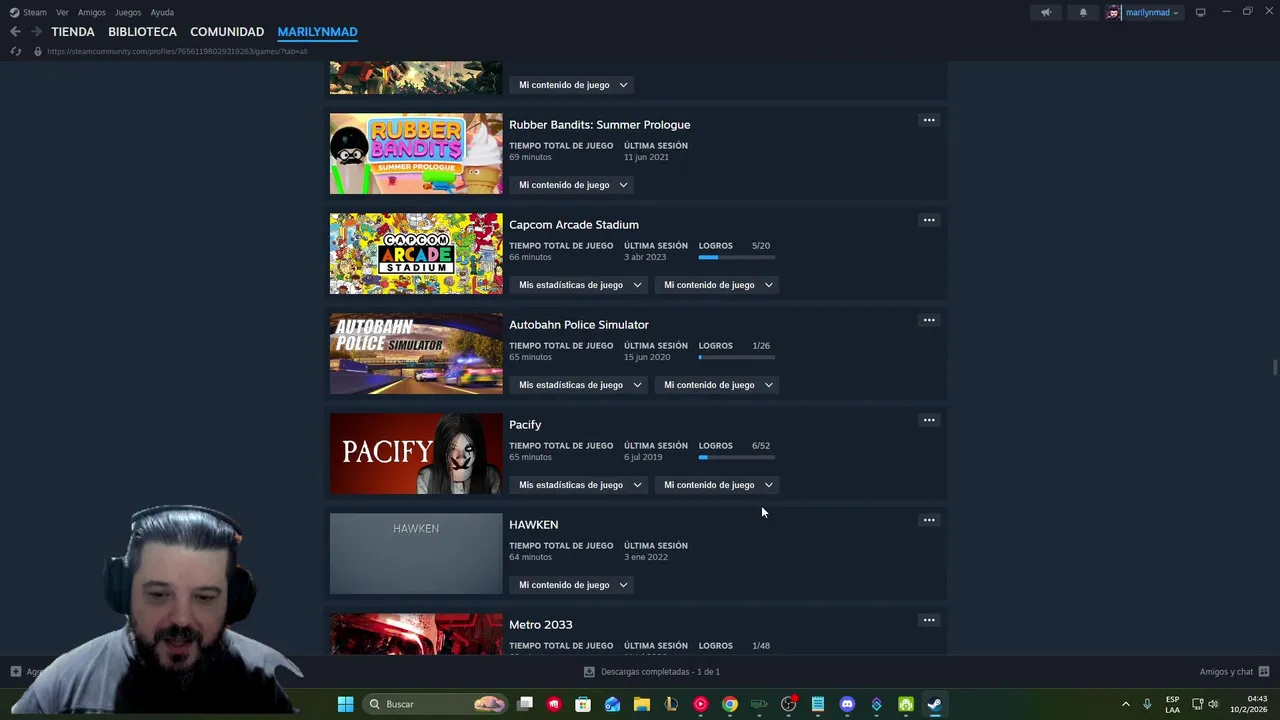Click the steamcommunity profile URL text

(177, 51)
